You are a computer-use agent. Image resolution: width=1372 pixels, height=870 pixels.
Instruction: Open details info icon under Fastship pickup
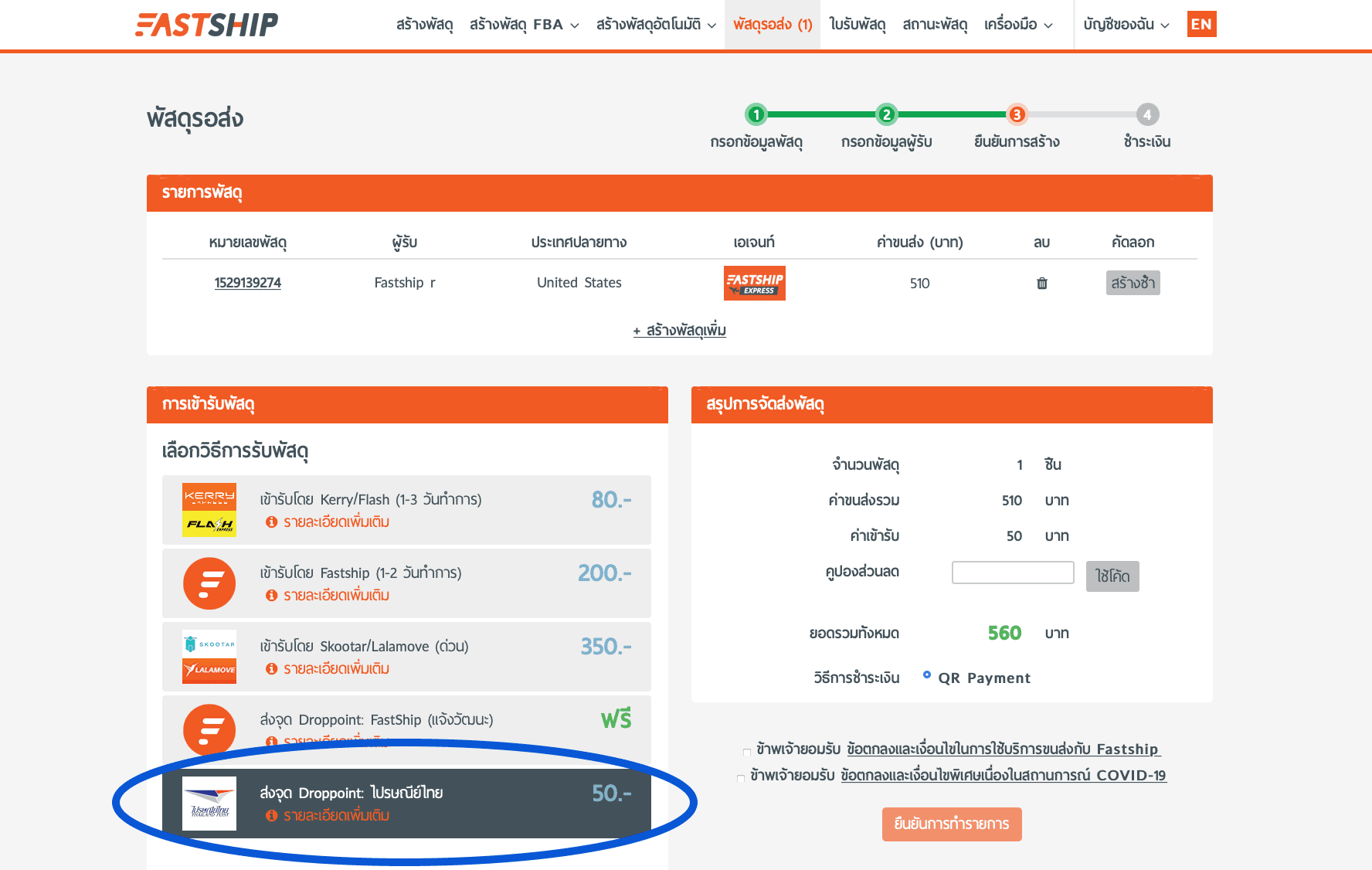(x=271, y=596)
